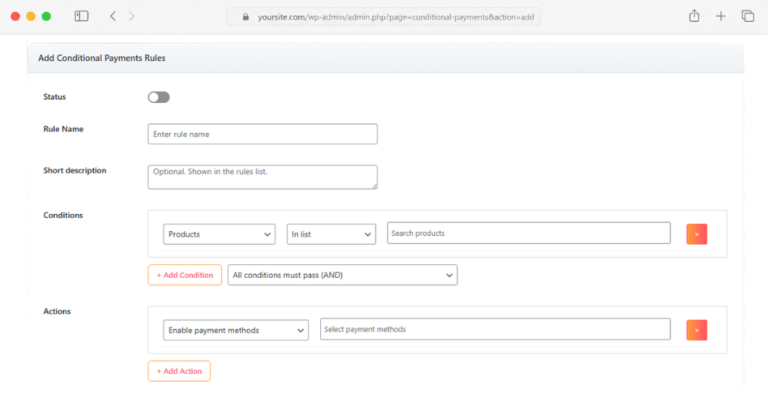Image resolution: width=768 pixels, height=398 pixels.
Task: Open the Products condition type dropdown
Action: click(x=219, y=234)
